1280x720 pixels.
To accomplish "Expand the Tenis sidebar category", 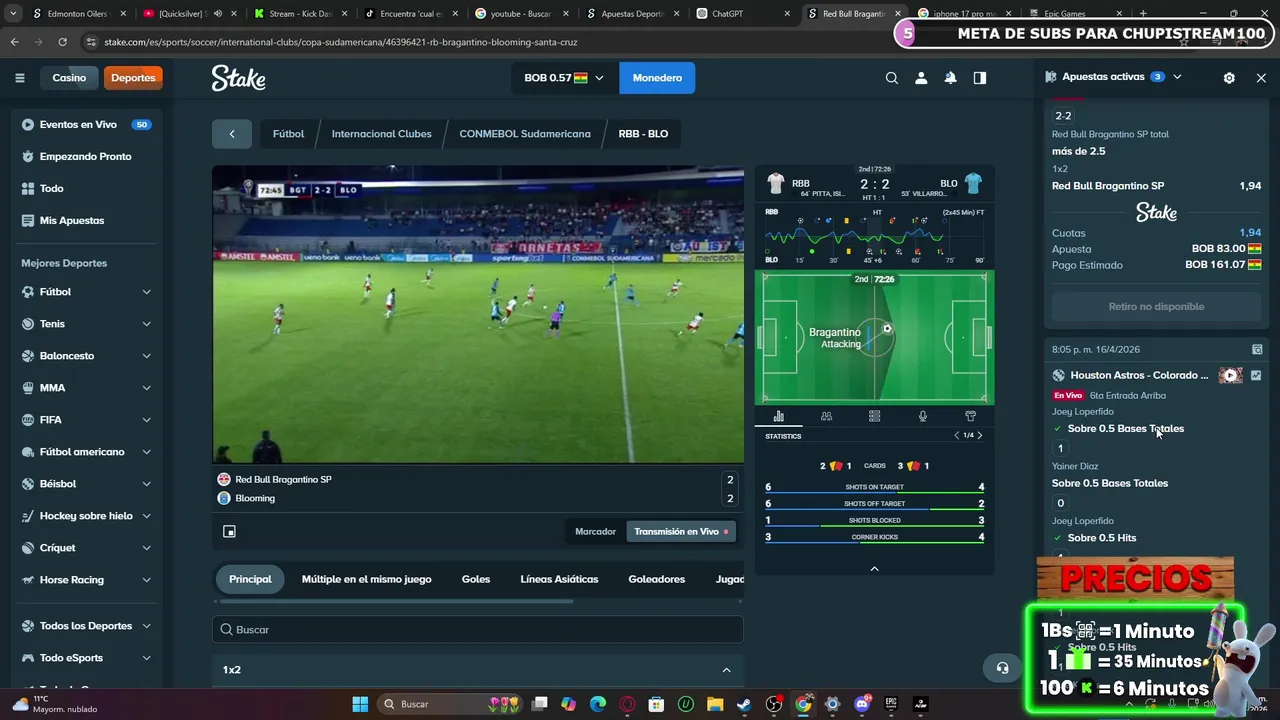I will point(146,324).
